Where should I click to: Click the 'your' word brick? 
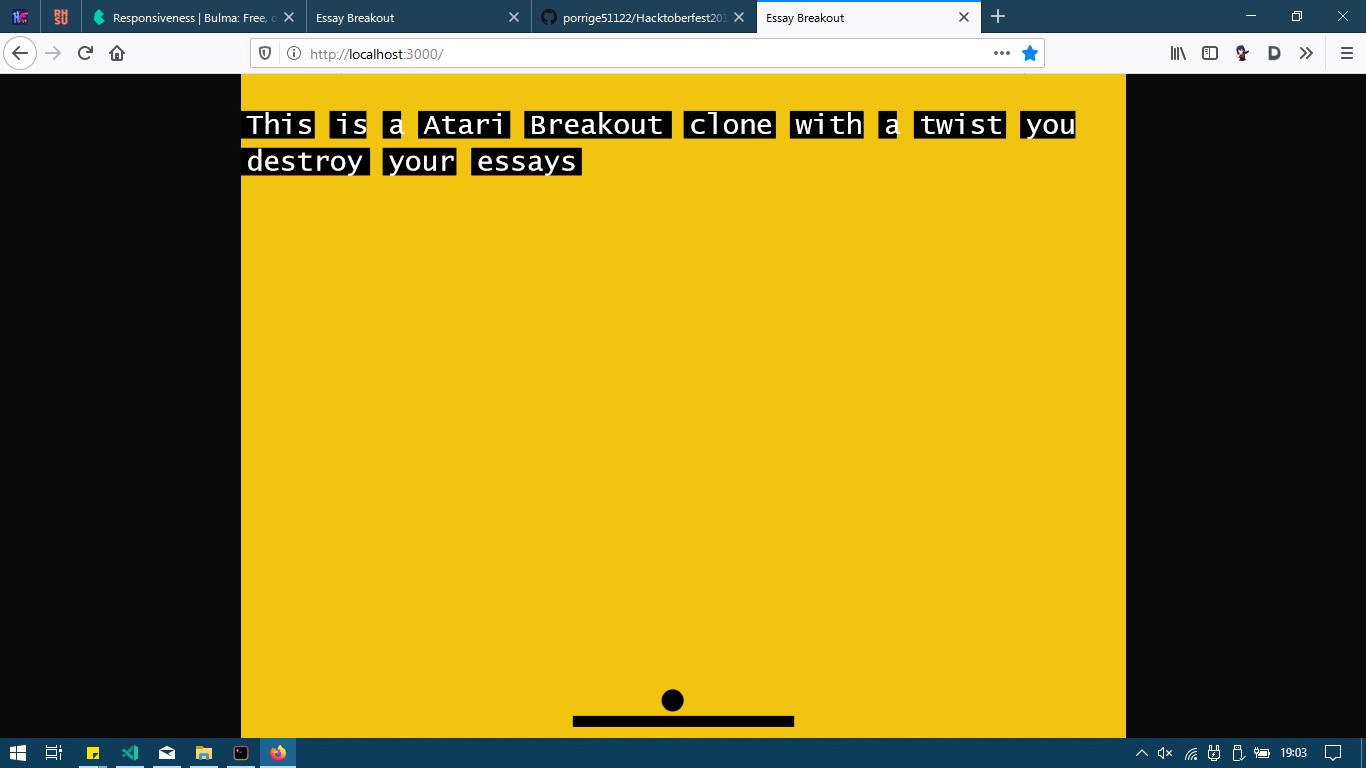pyautogui.click(x=421, y=161)
